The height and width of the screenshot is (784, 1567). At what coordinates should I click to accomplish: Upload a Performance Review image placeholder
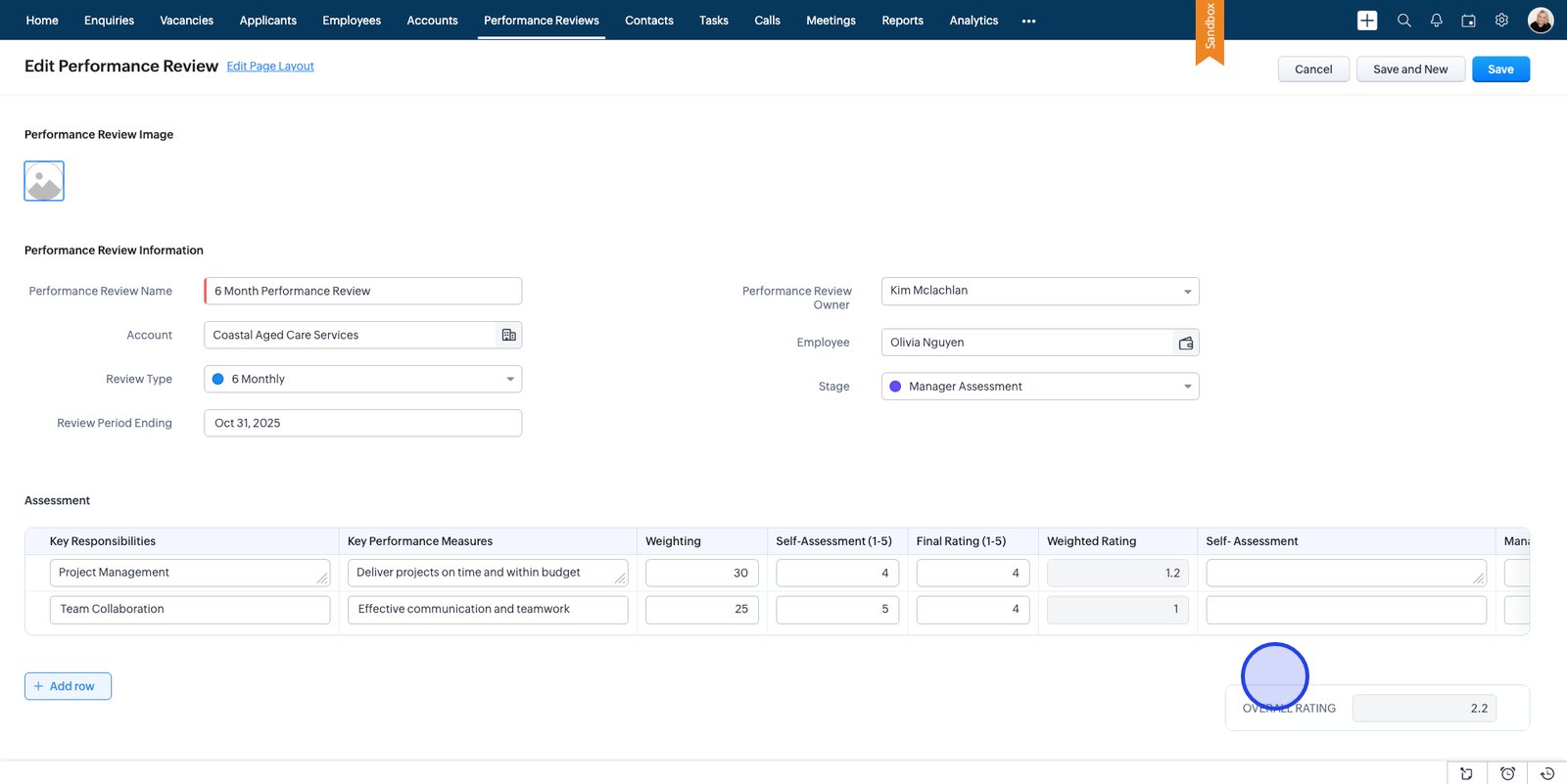(x=44, y=181)
